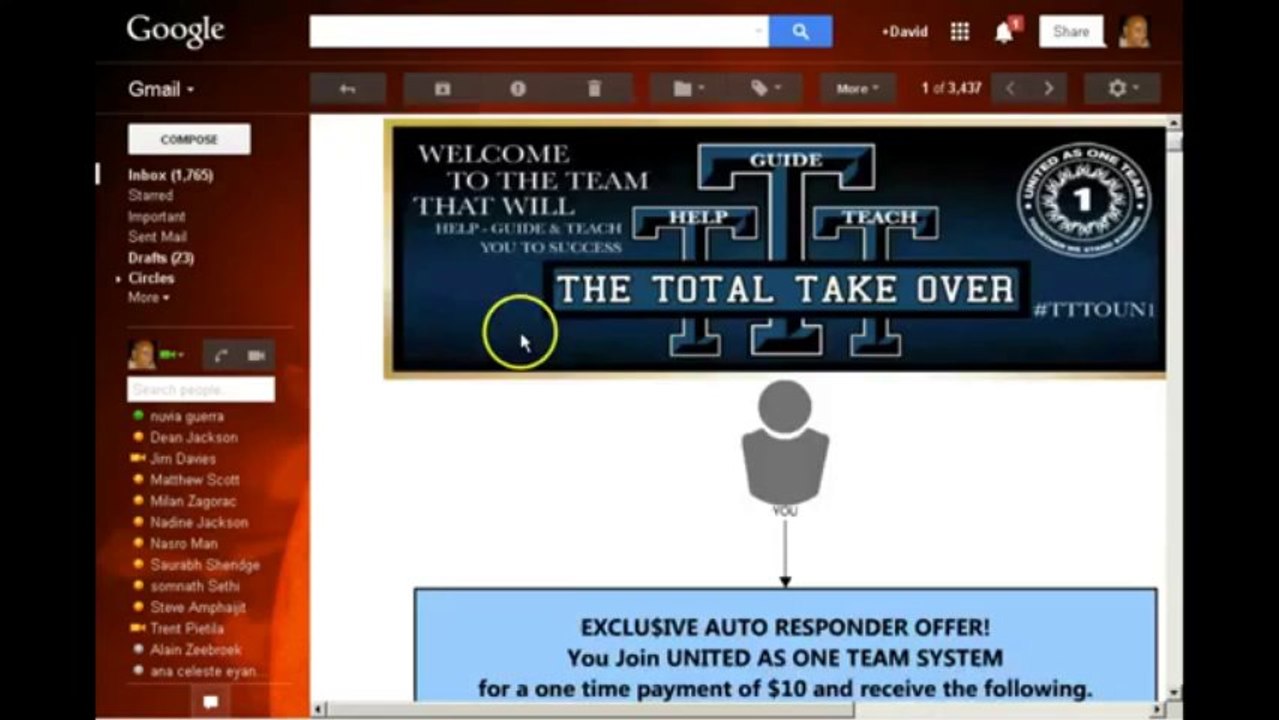Open Sent Mail
The width and height of the screenshot is (1279, 720).
point(157,237)
